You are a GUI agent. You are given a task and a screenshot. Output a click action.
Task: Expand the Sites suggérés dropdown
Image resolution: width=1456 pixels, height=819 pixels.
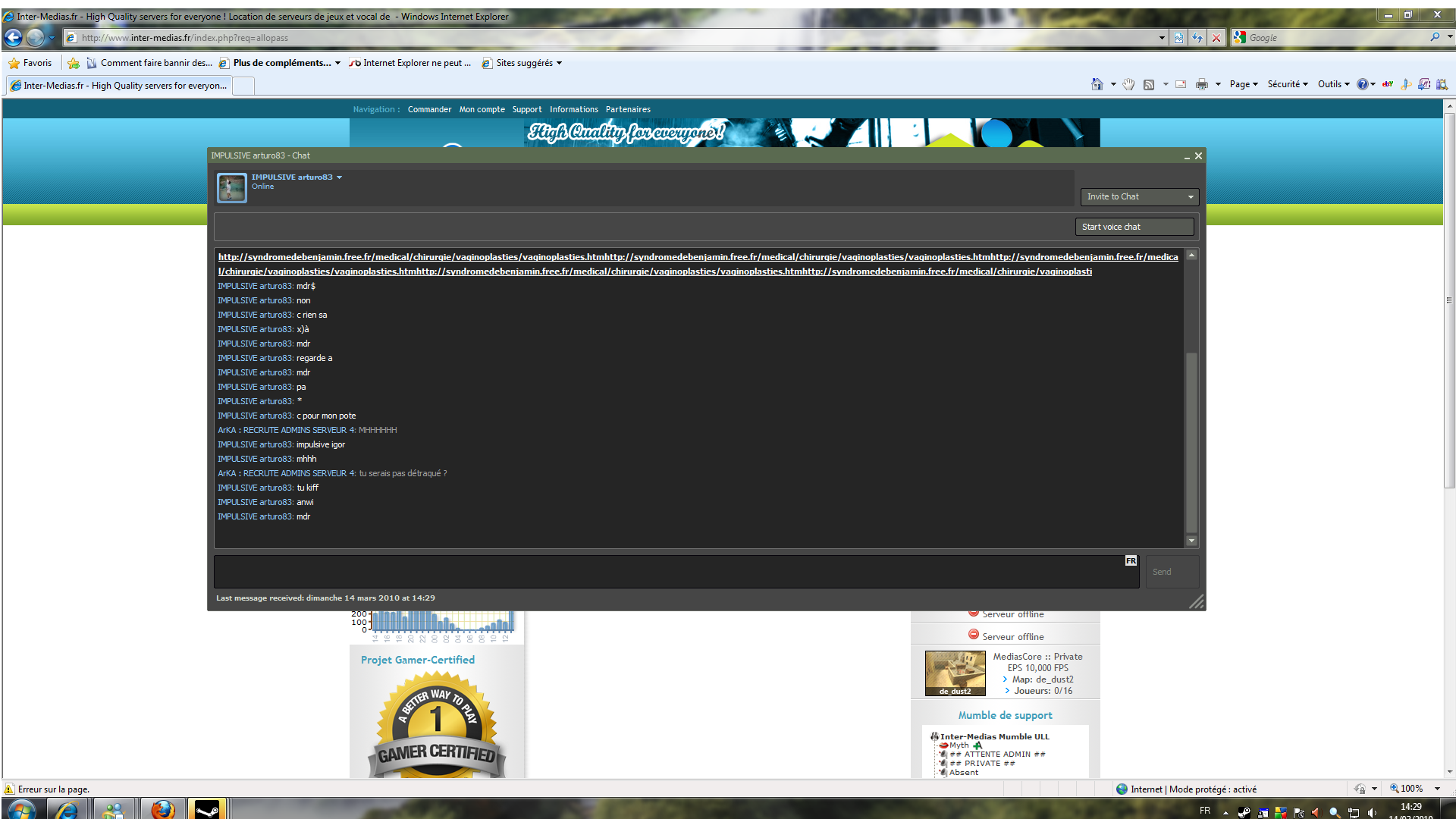(x=559, y=63)
